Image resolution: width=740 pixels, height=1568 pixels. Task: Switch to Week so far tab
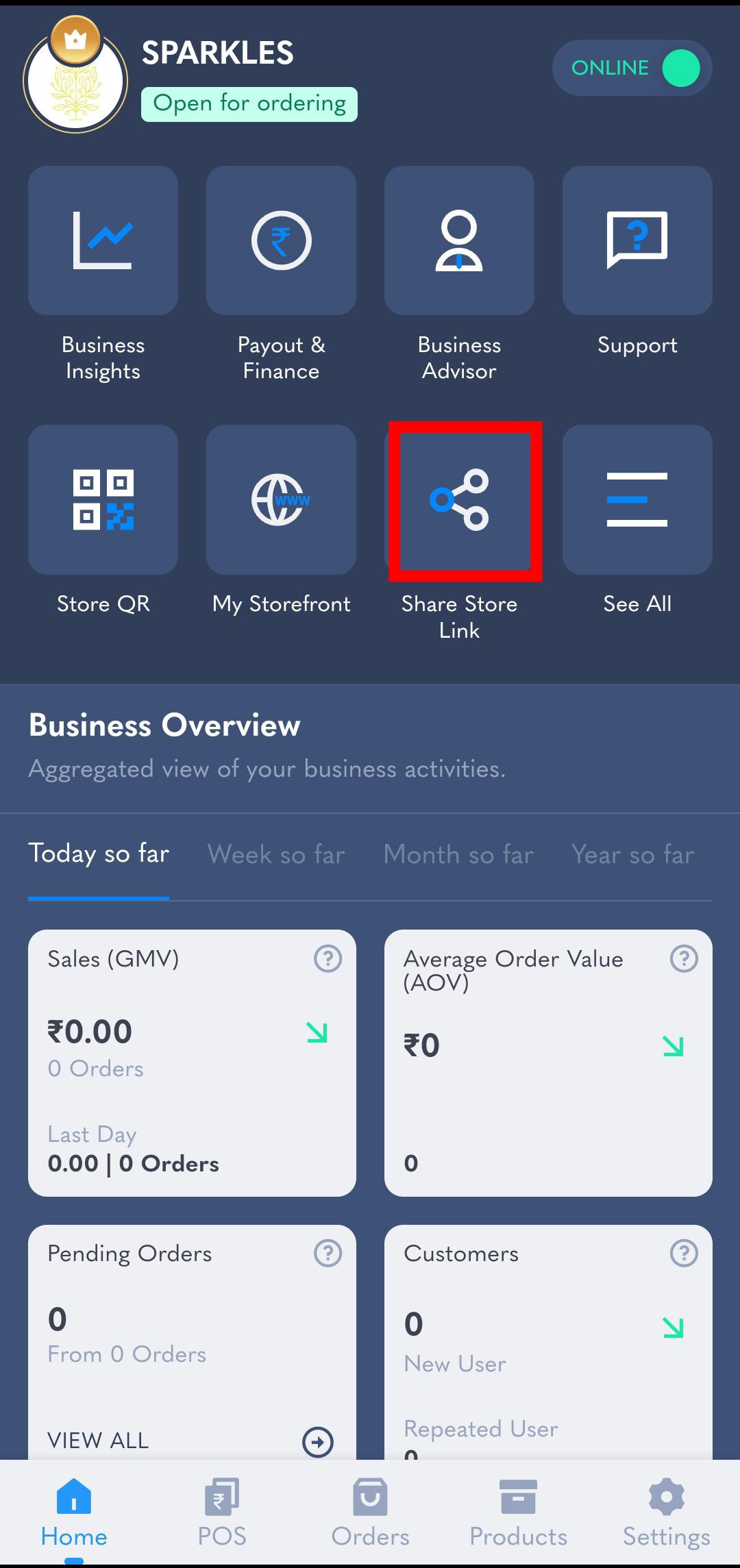276,854
